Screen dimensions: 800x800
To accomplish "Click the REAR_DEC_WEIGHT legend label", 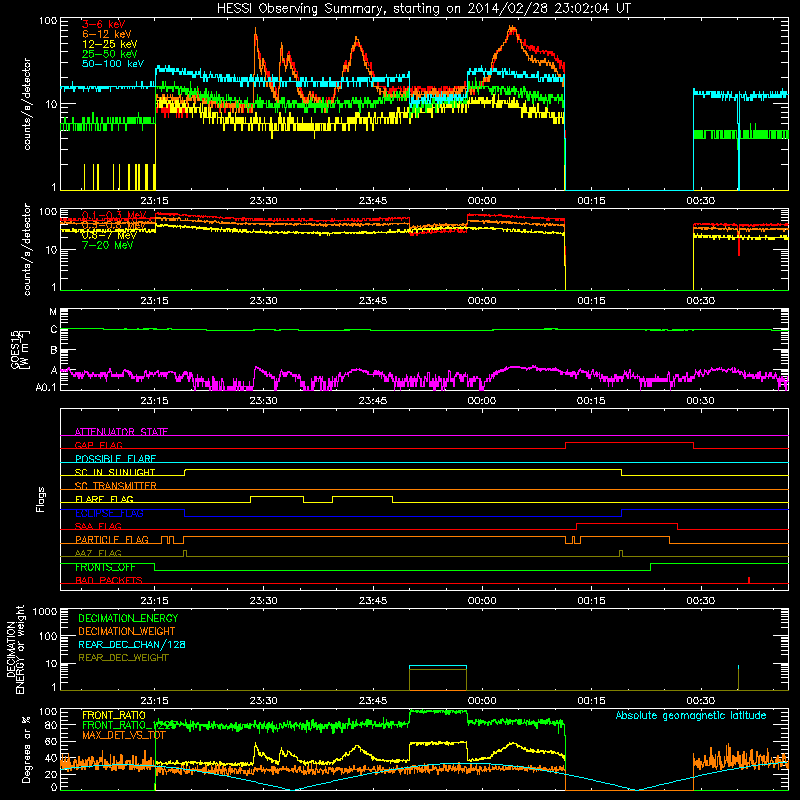I will (123, 658).
